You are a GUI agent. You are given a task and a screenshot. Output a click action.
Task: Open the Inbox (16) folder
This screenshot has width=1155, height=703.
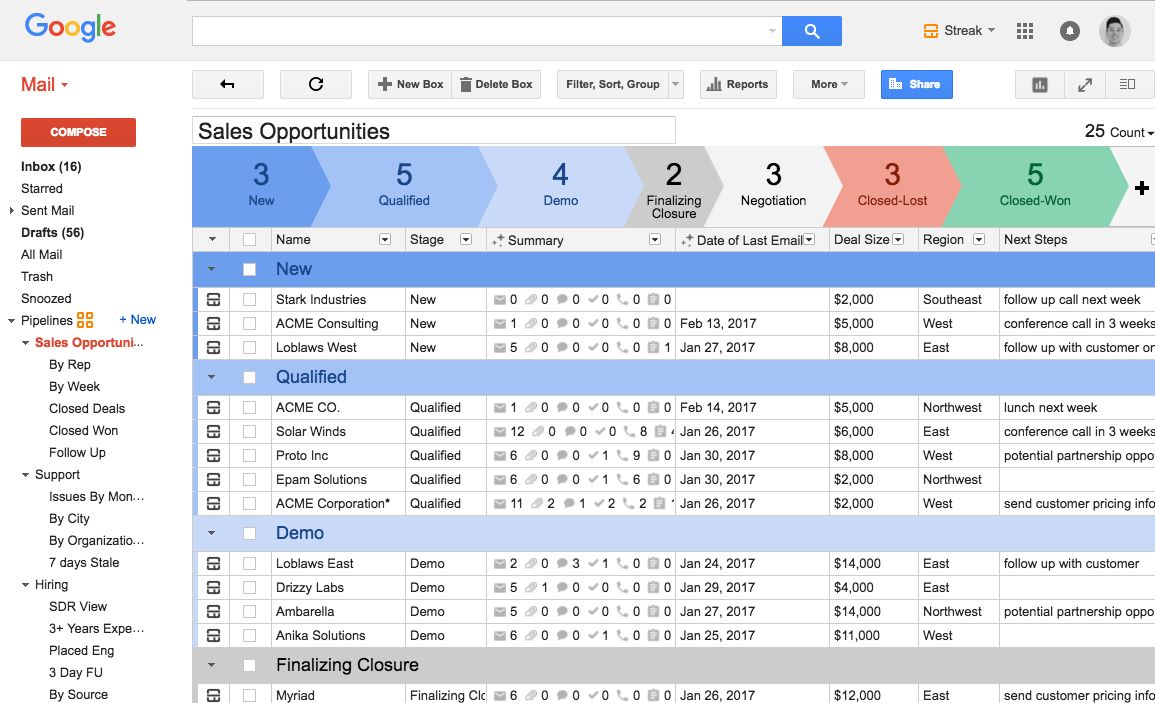51,167
